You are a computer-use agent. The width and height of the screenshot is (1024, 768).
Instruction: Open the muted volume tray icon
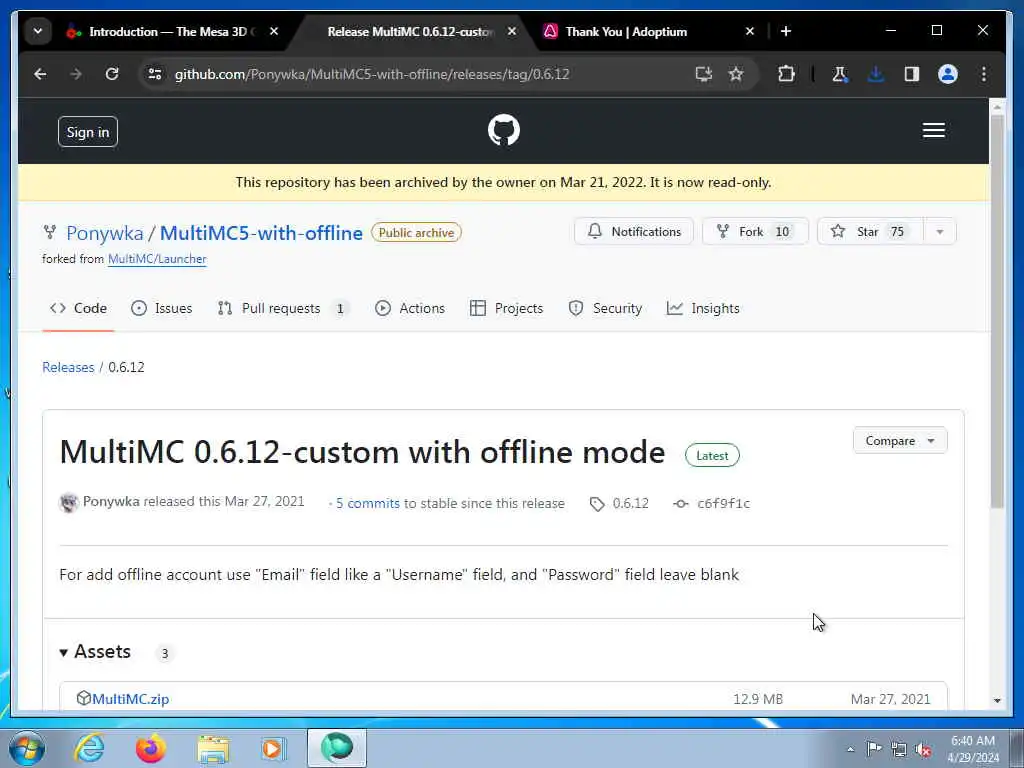[923, 750]
